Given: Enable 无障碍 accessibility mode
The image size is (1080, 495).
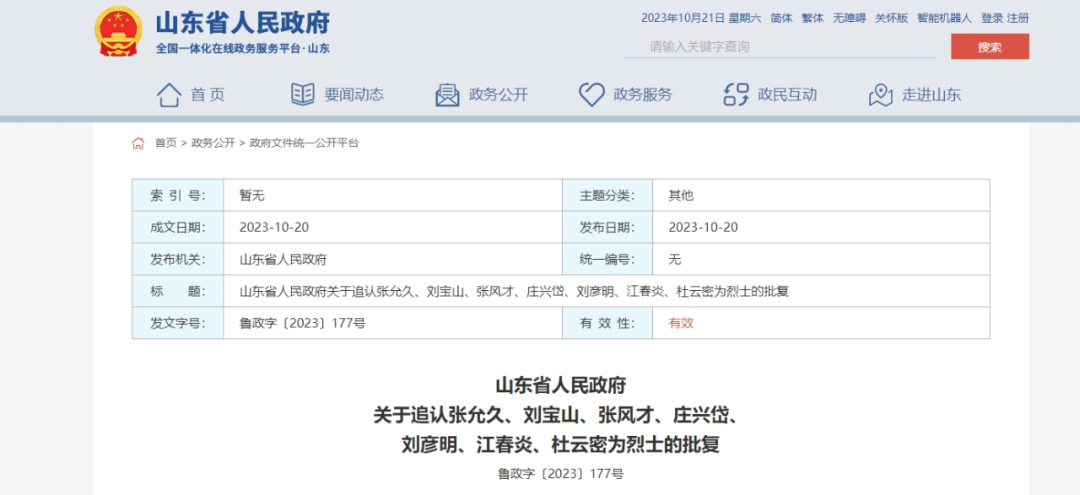Looking at the screenshot, I should click(848, 18).
